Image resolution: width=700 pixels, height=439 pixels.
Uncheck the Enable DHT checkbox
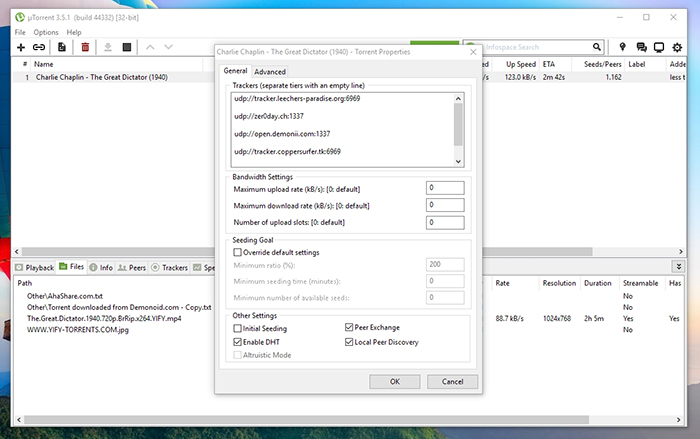pos(238,342)
